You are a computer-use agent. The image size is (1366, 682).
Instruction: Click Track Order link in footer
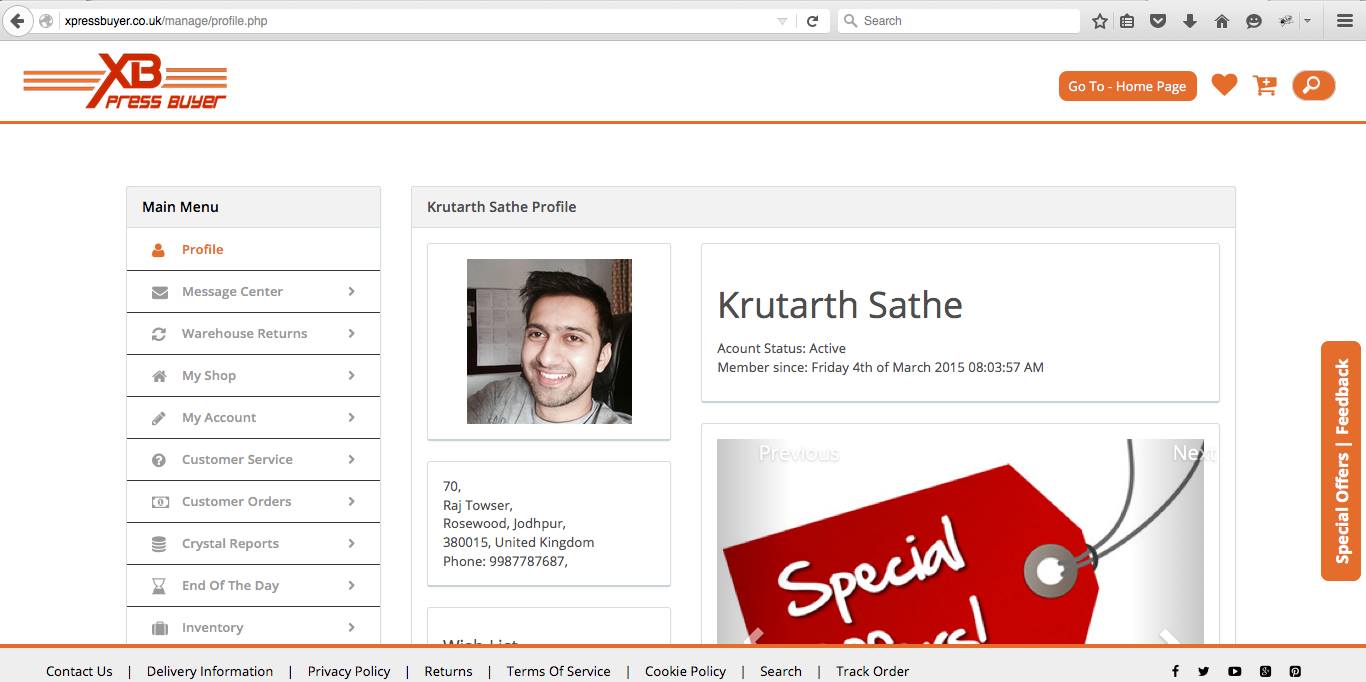(872, 671)
